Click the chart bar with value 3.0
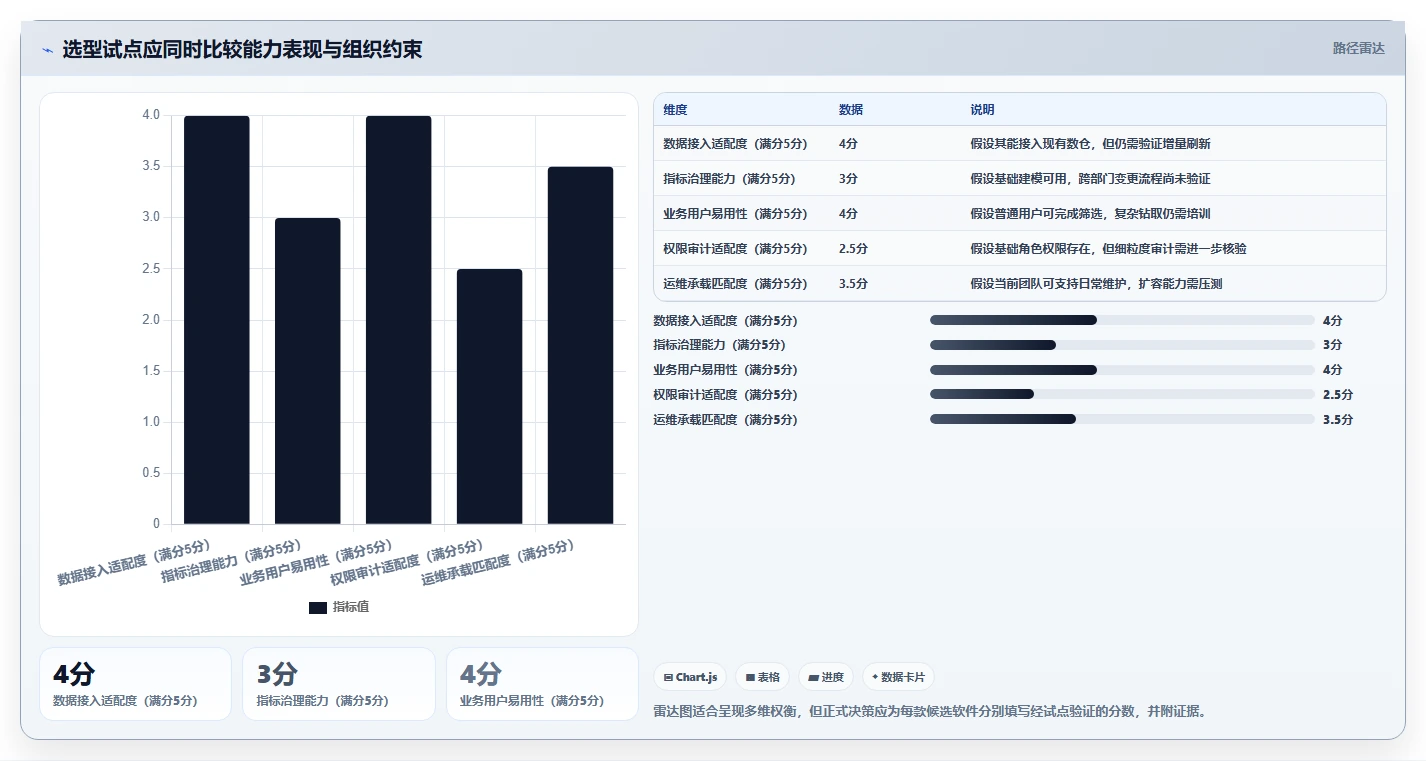This screenshot has height=761, width=1426. (x=308, y=371)
